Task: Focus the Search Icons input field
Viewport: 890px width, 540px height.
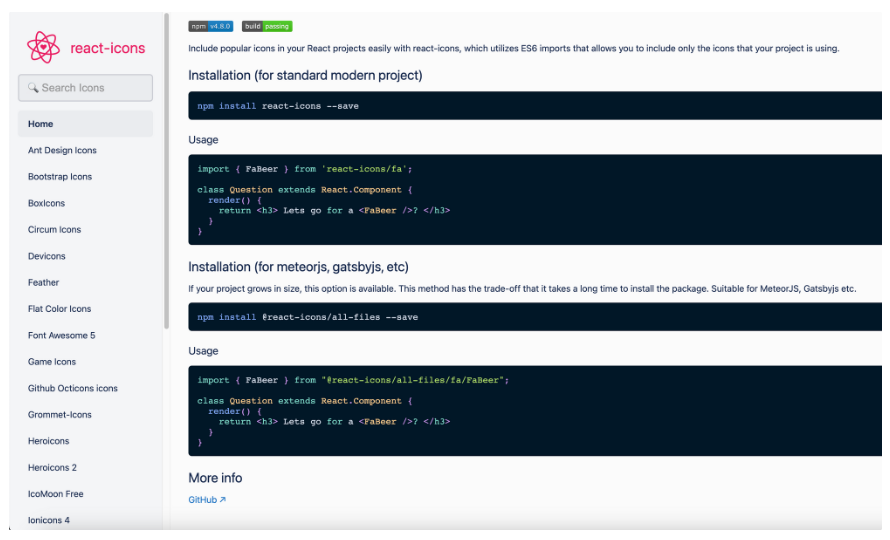Action: (85, 87)
